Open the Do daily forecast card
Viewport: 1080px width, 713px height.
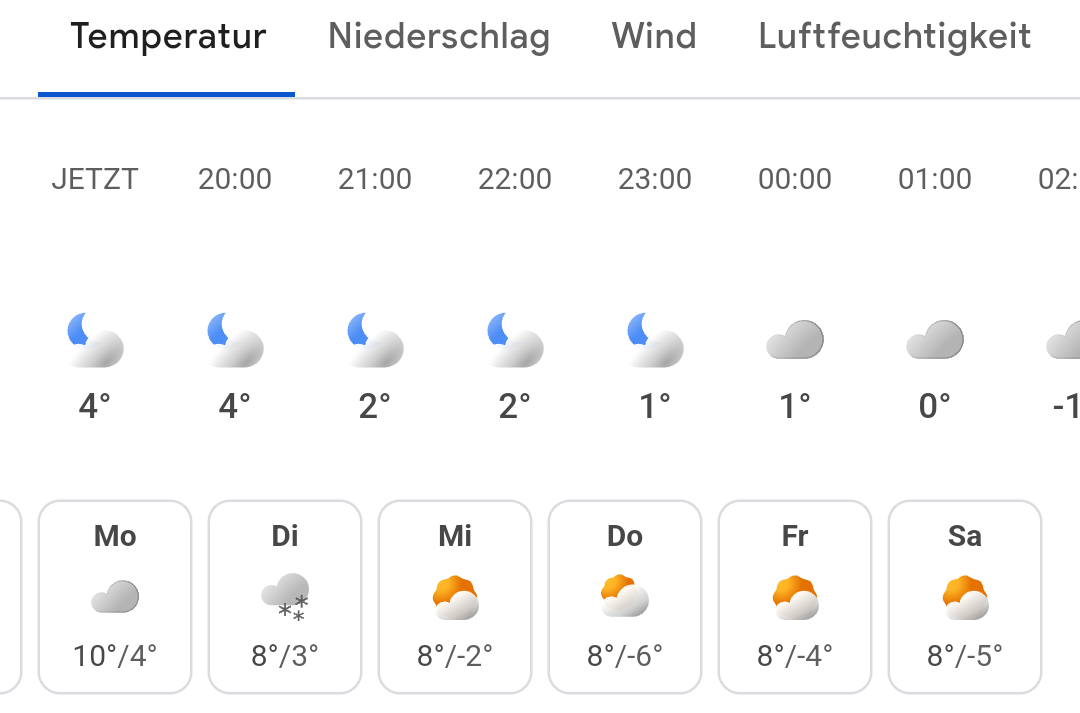point(625,597)
